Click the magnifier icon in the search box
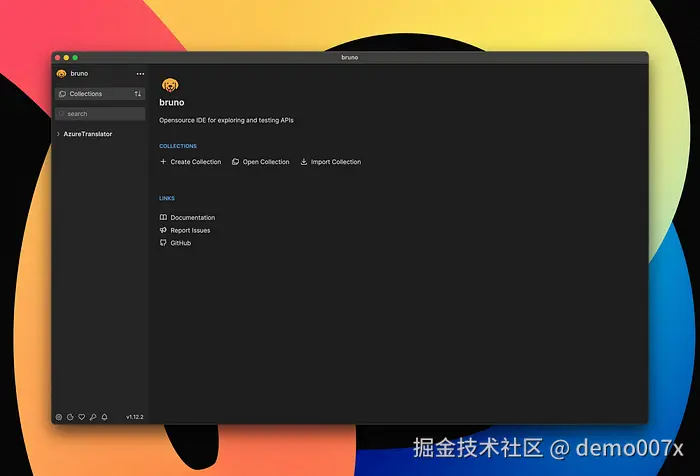Viewport: 700px width, 476px height. click(62, 114)
